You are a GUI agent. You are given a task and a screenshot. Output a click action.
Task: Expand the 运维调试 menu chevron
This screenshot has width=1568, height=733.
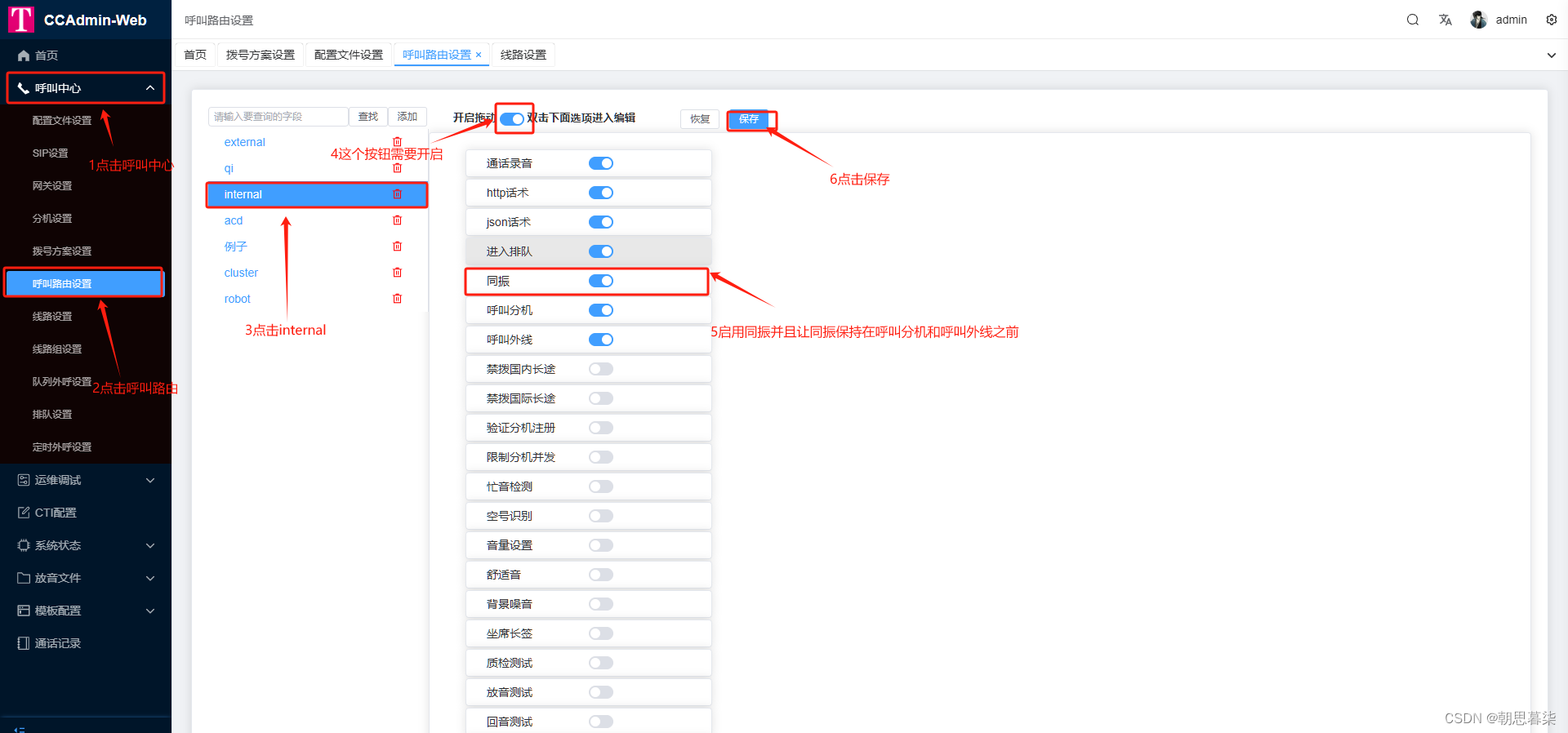point(150,480)
